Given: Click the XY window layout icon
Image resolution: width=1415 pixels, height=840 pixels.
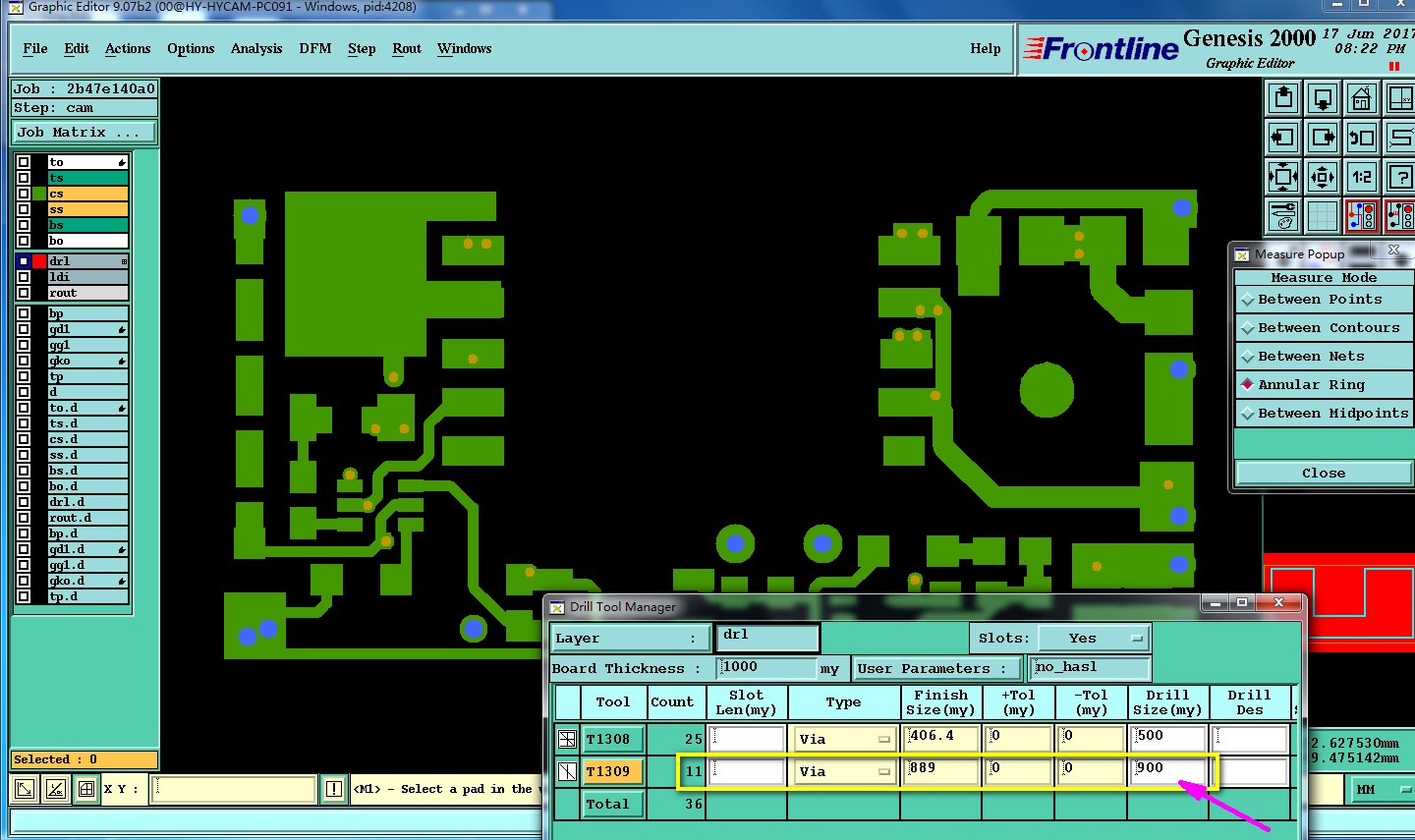Looking at the screenshot, I should [1399, 98].
